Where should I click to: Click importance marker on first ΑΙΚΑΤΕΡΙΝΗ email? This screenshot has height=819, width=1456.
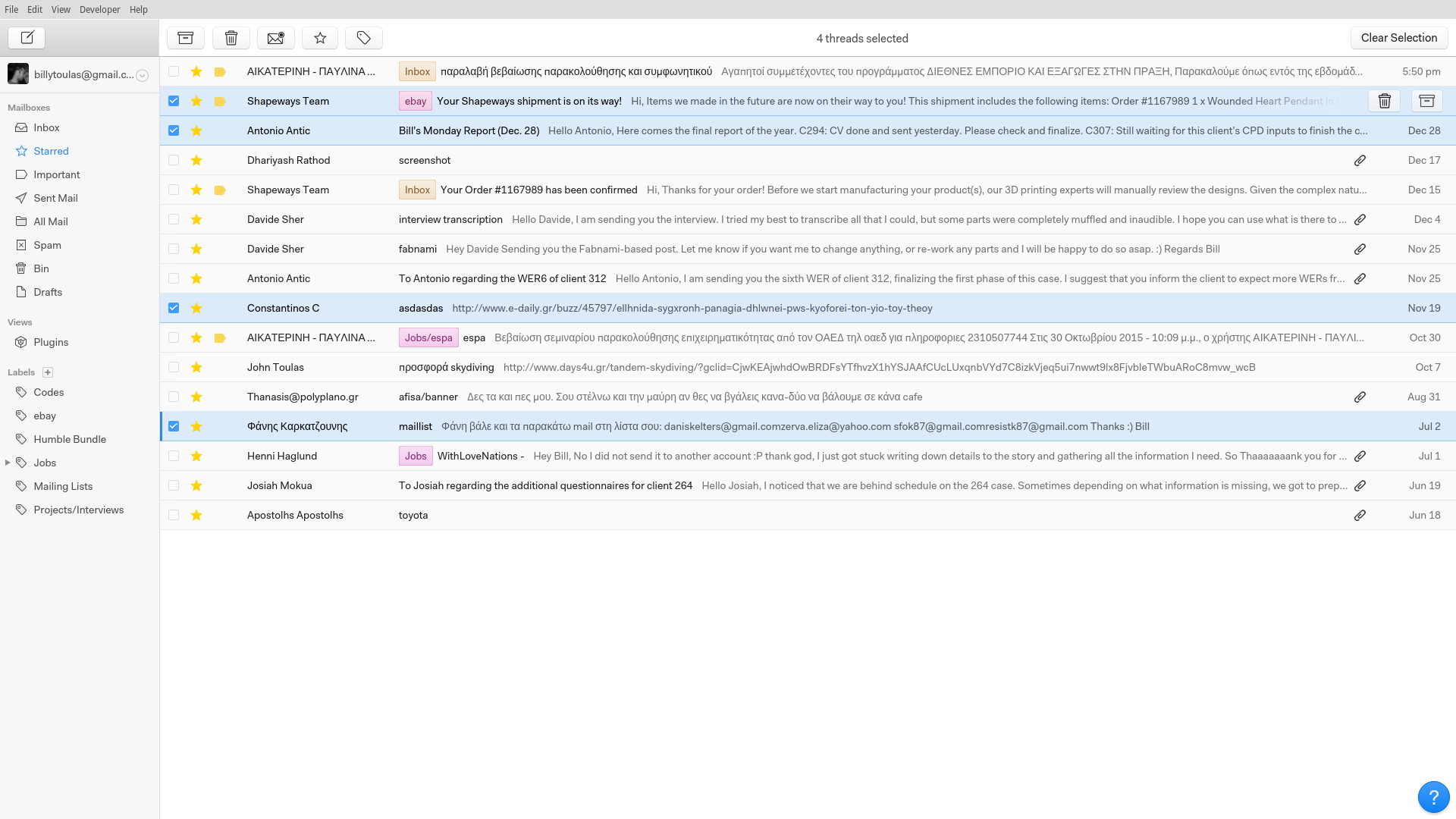tap(220, 71)
